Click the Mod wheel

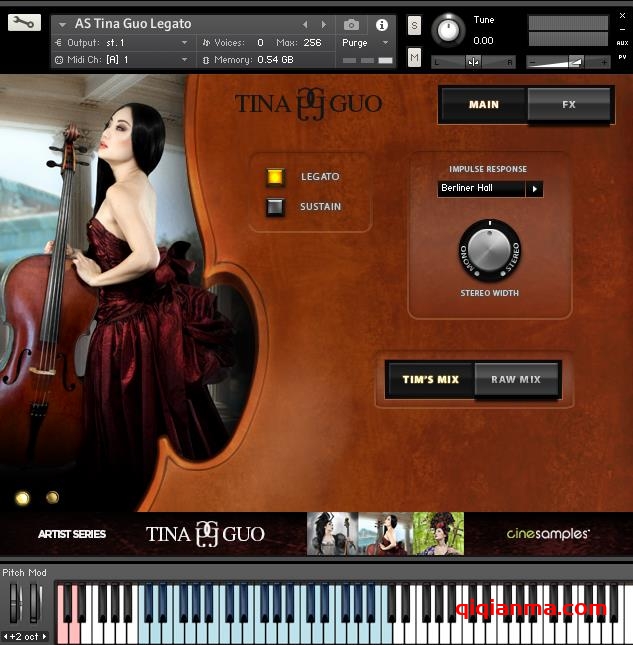coord(35,603)
